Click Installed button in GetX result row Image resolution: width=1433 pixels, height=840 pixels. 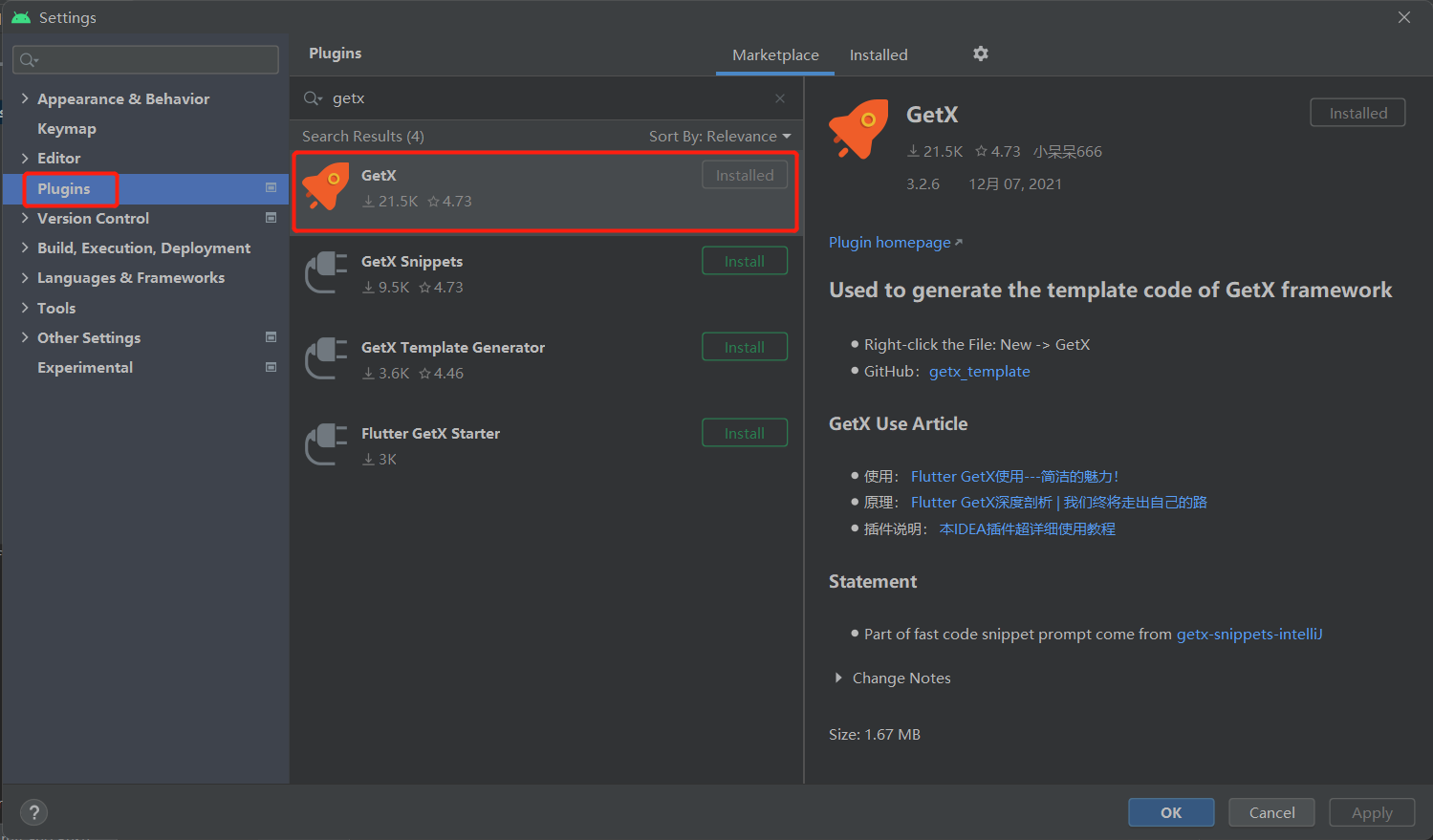[745, 175]
